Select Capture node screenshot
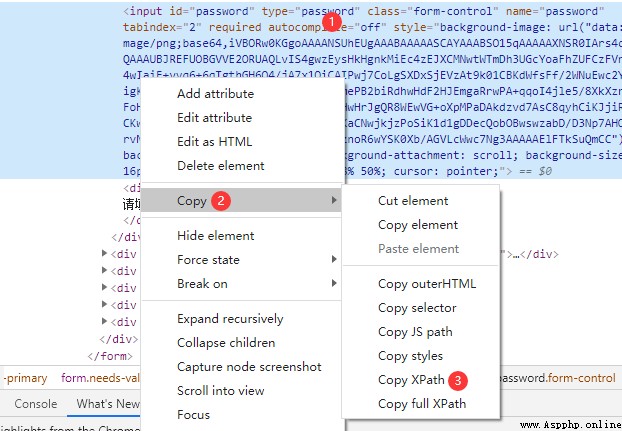The image size is (622, 431). (x=249, y=367)
